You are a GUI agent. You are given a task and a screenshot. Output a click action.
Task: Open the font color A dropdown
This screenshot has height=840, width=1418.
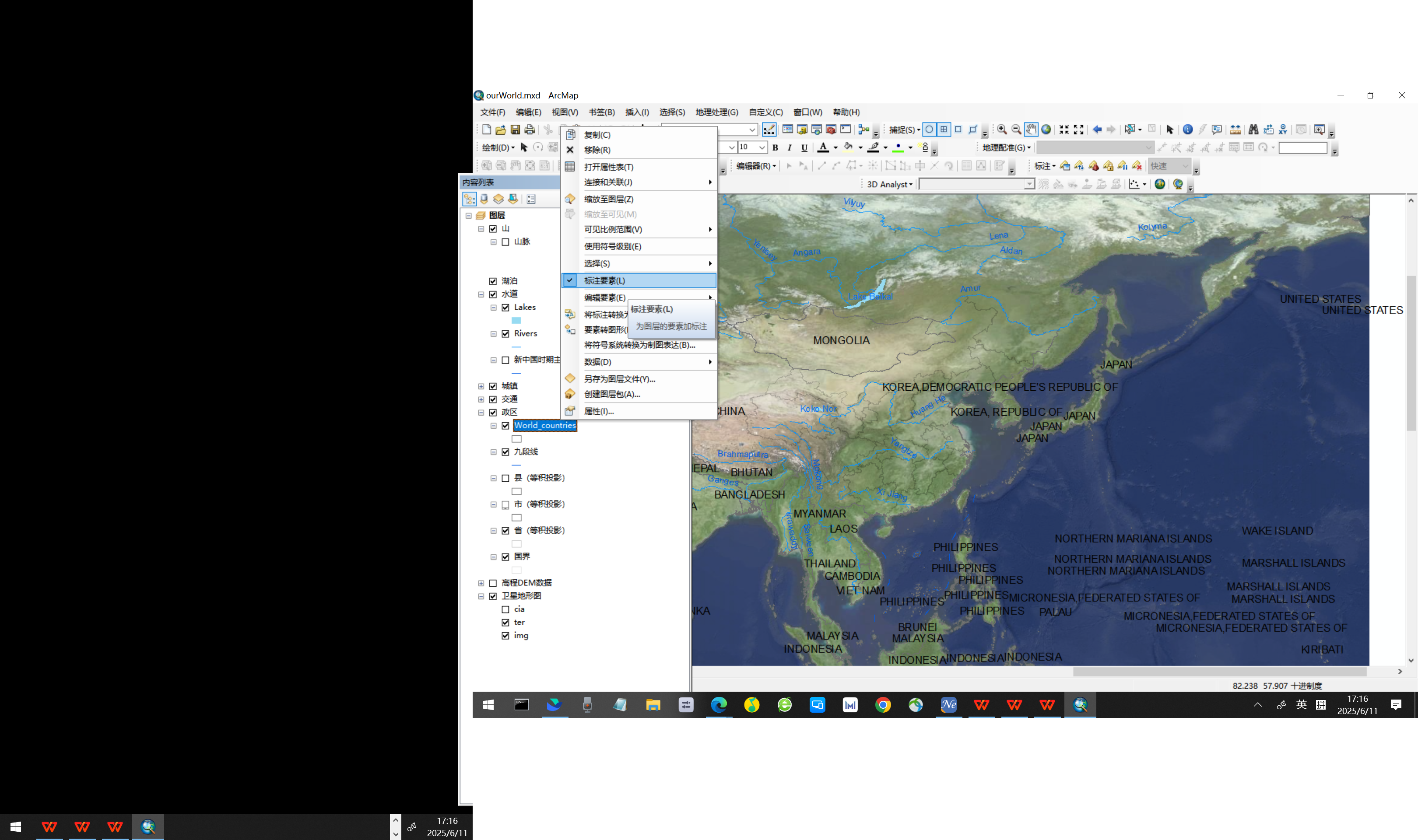coord(835,148)
